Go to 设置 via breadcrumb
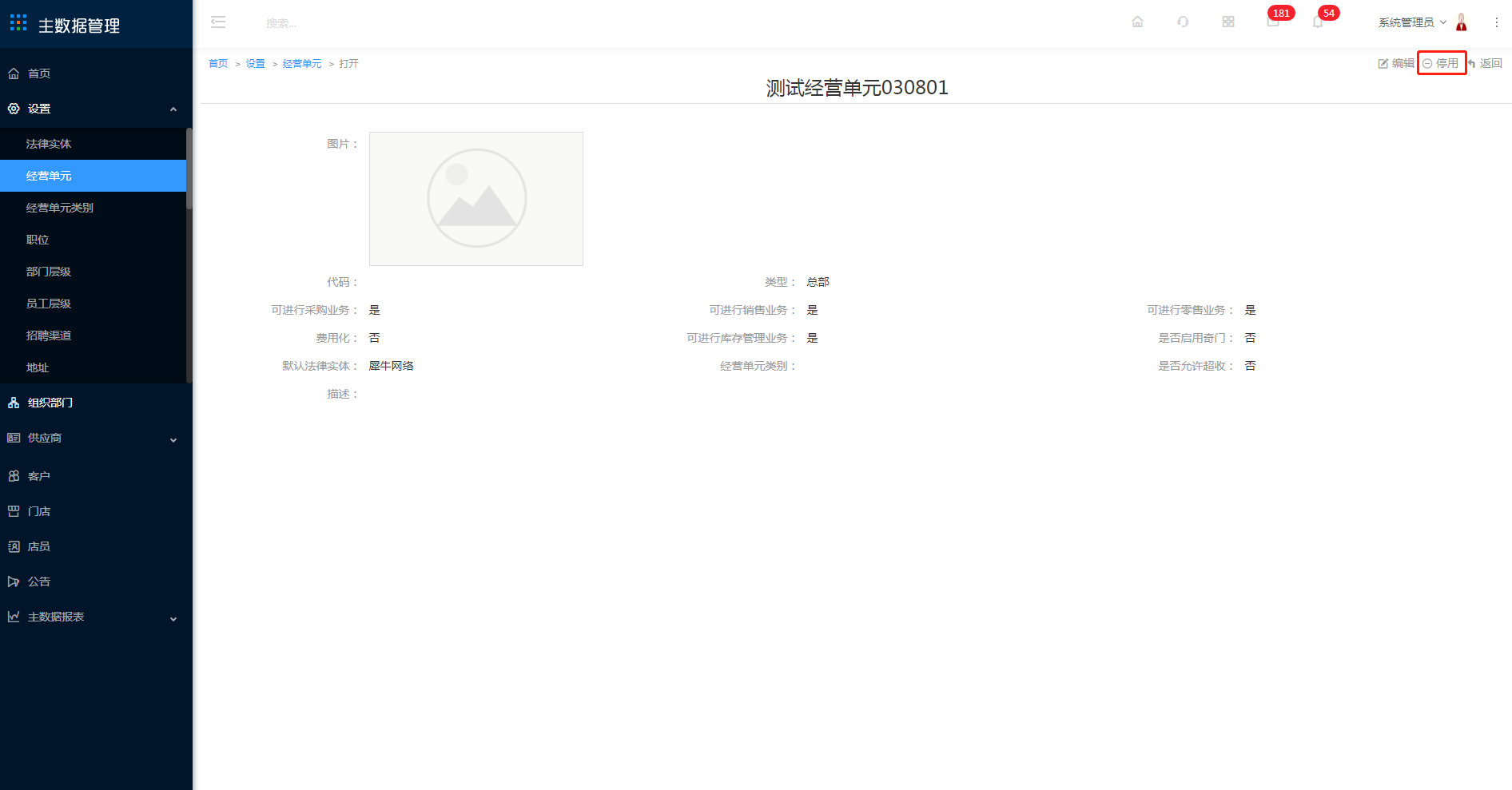Screen dimensions: 1512x790 (255, 64)
